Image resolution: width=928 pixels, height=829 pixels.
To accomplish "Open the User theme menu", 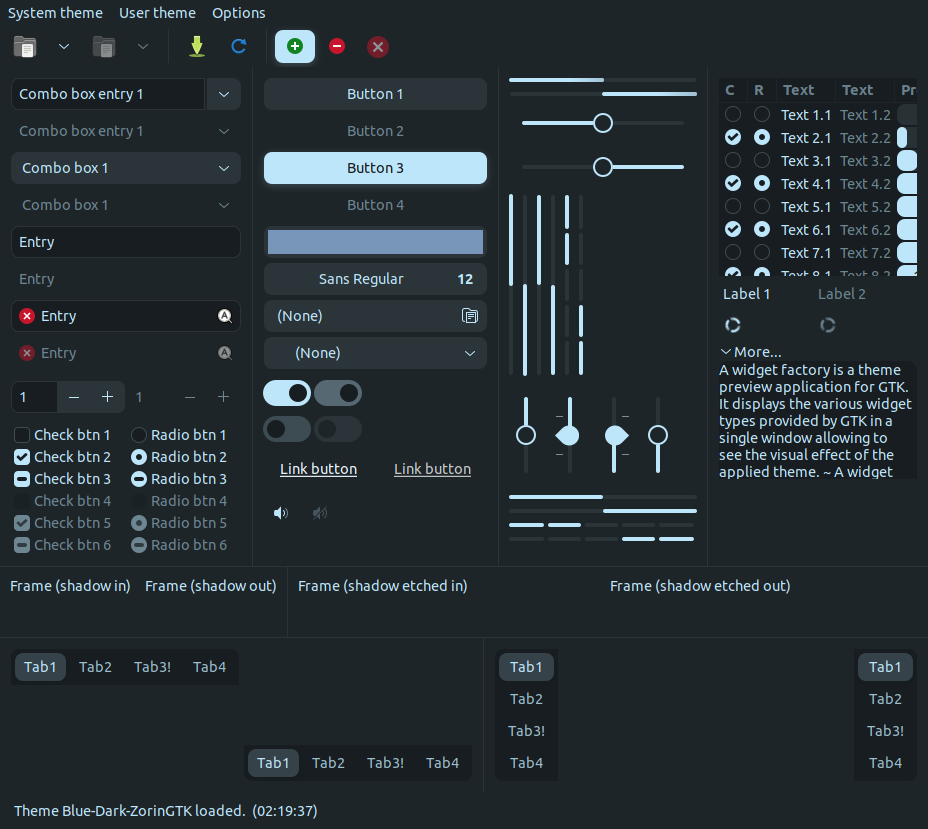I will 157,13.
